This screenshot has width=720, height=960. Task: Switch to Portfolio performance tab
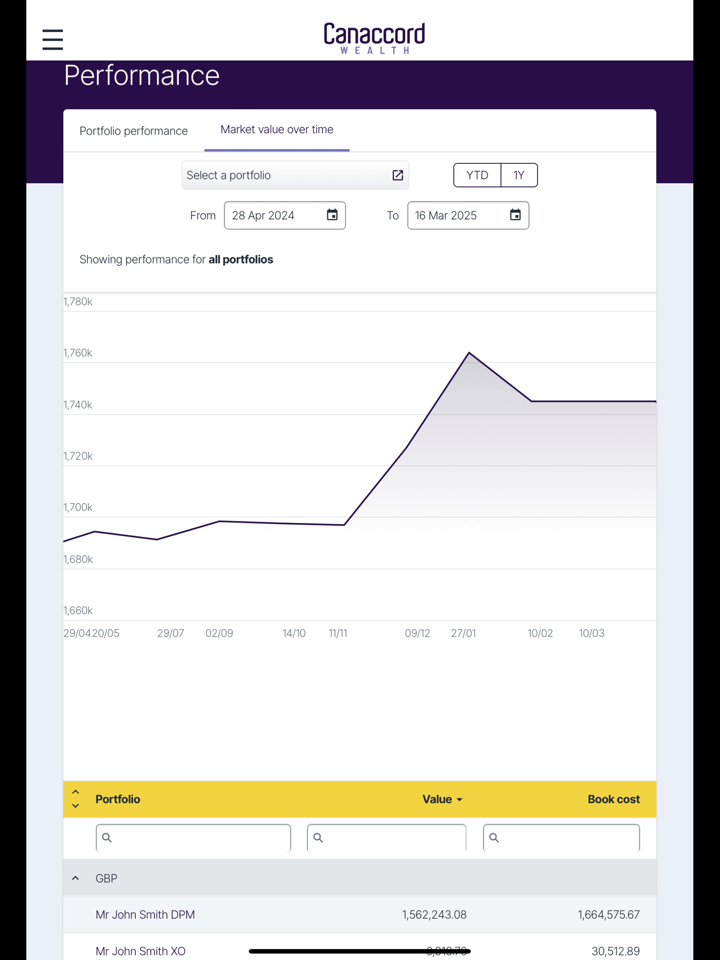tap(134, 131)
